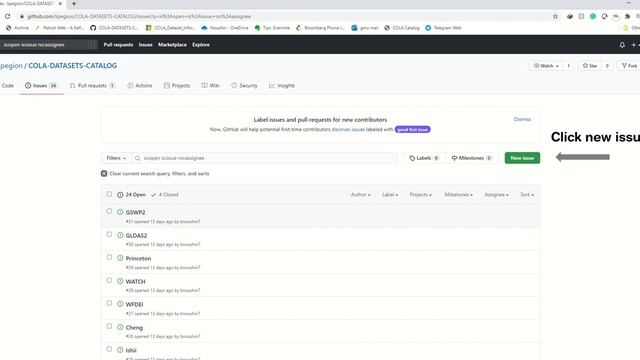Open the Princeton issue

138,258
